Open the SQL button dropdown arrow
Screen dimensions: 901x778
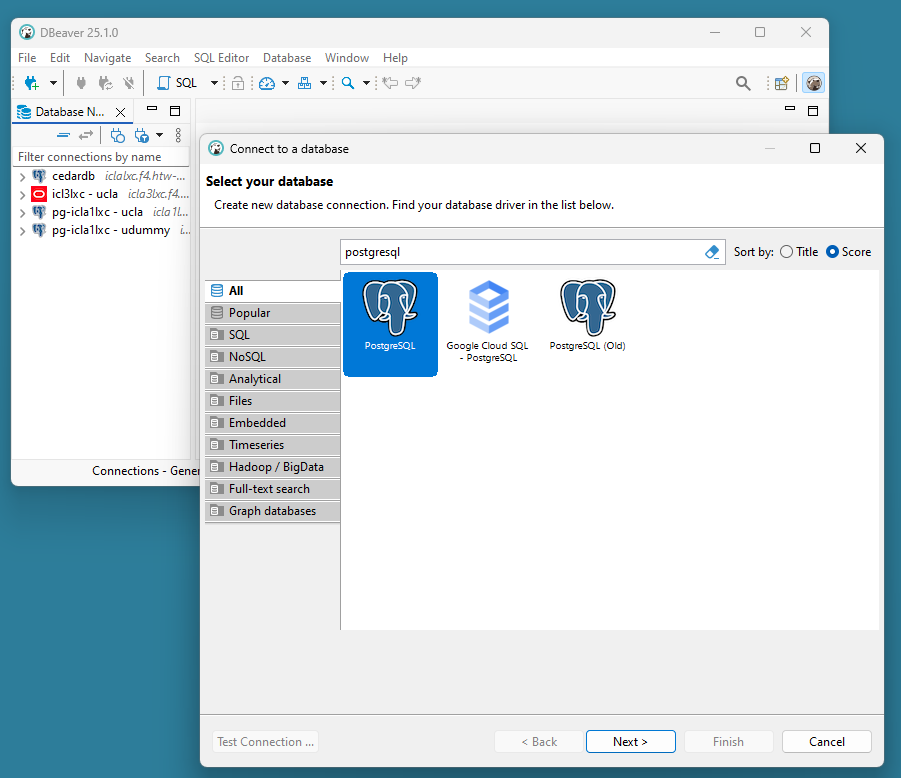[214, 83]
